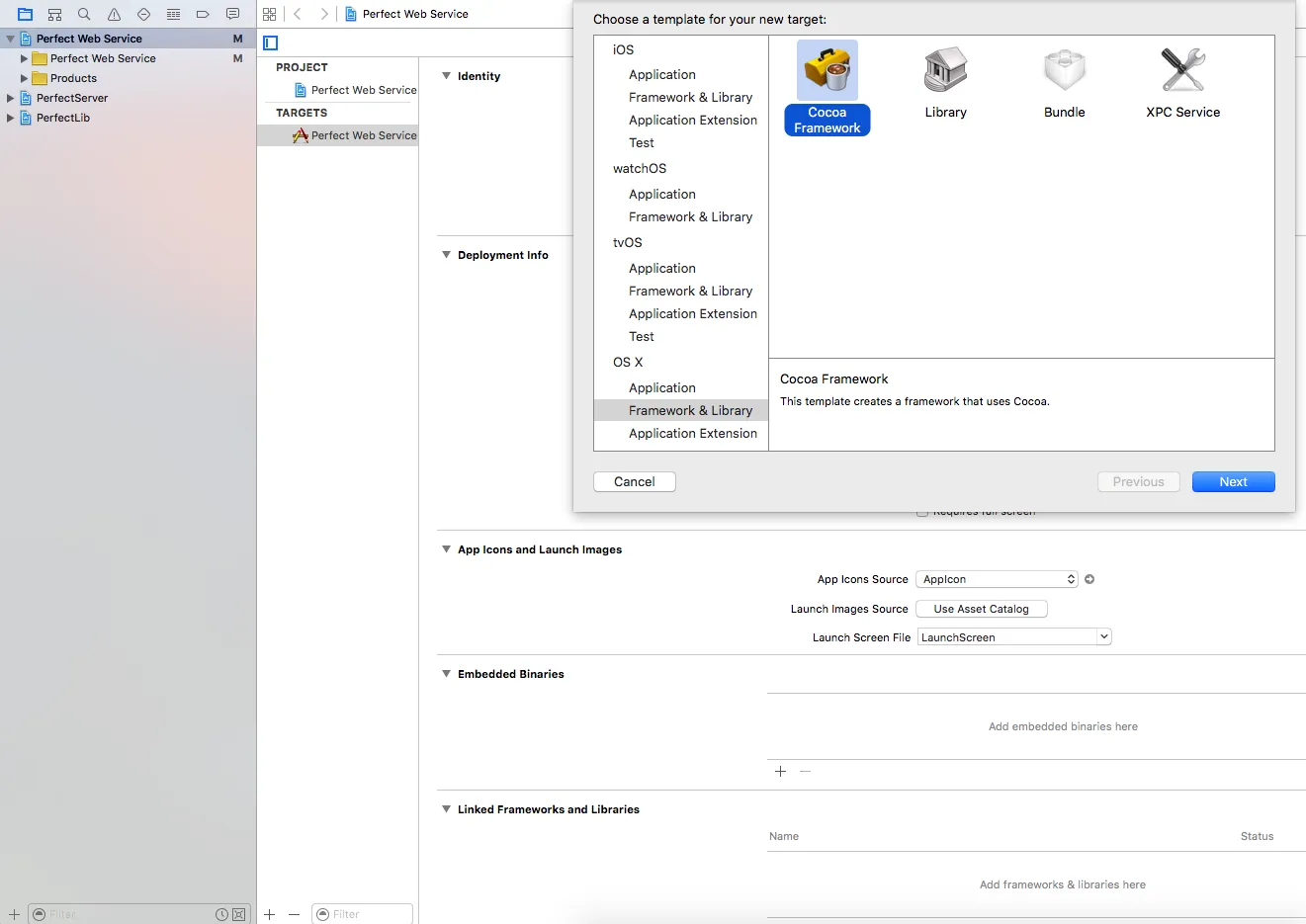The height and width of the screenshot is (924, 1306).
Task: Choose Framework & Library under tvOS
Action: tap(690, 291)
